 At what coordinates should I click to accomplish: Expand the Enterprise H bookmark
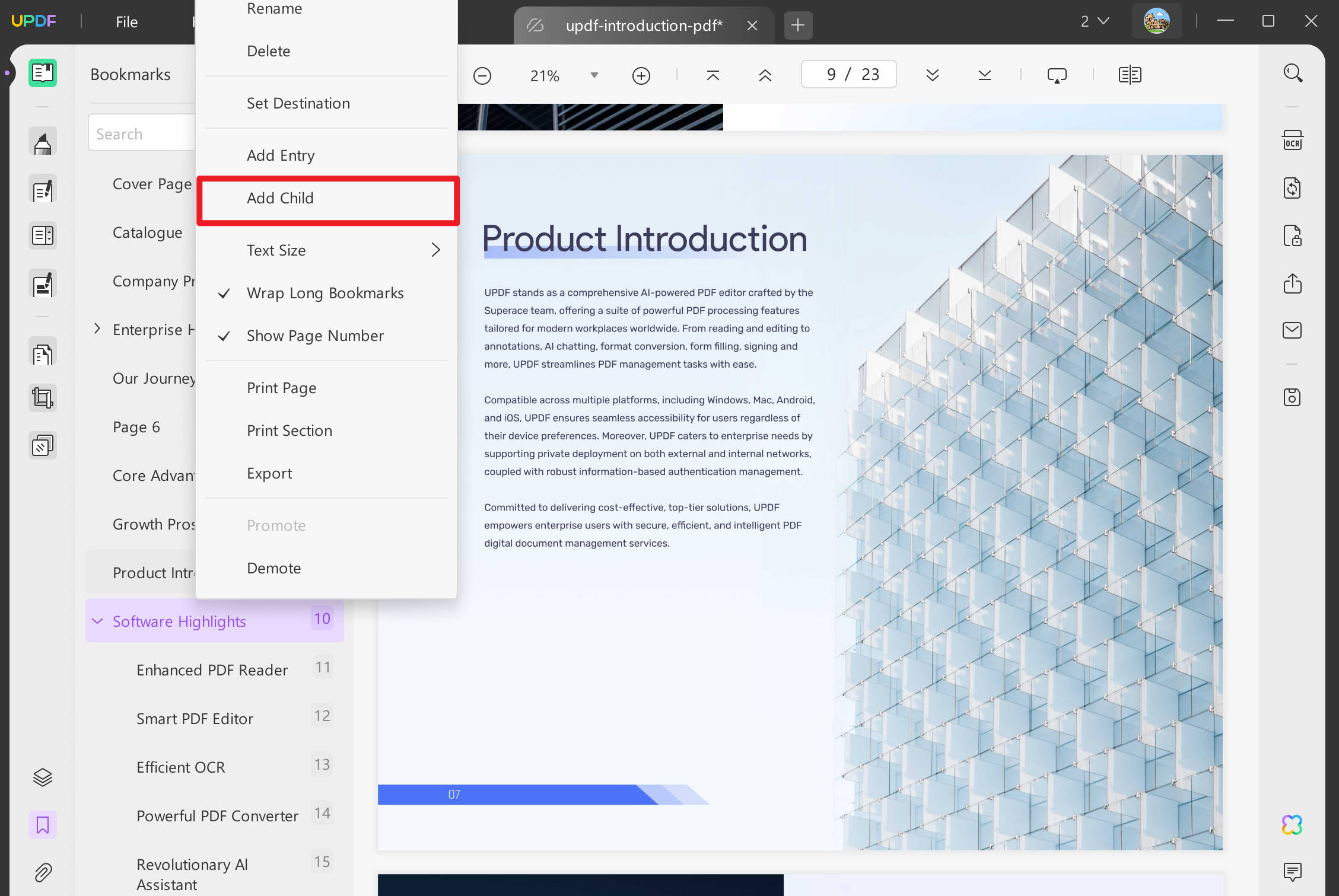pos(97,329)
